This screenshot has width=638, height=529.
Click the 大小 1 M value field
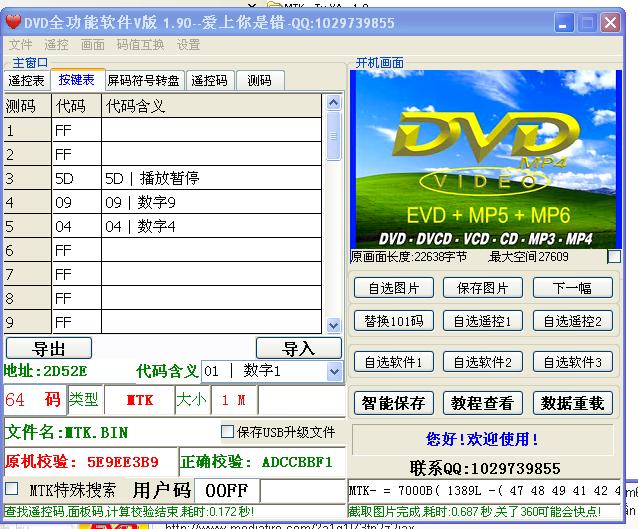234,400
